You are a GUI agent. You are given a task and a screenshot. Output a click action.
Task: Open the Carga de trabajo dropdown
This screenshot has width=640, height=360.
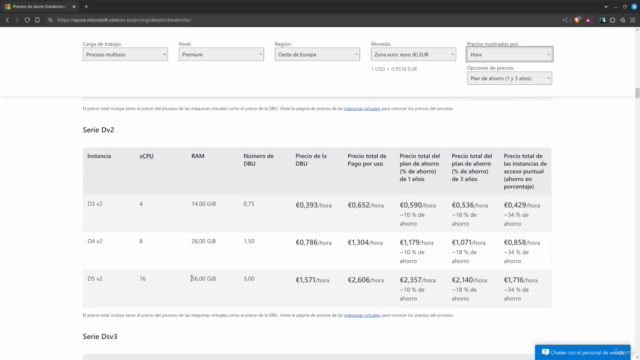pyautogui.click(x=125, y=54)
